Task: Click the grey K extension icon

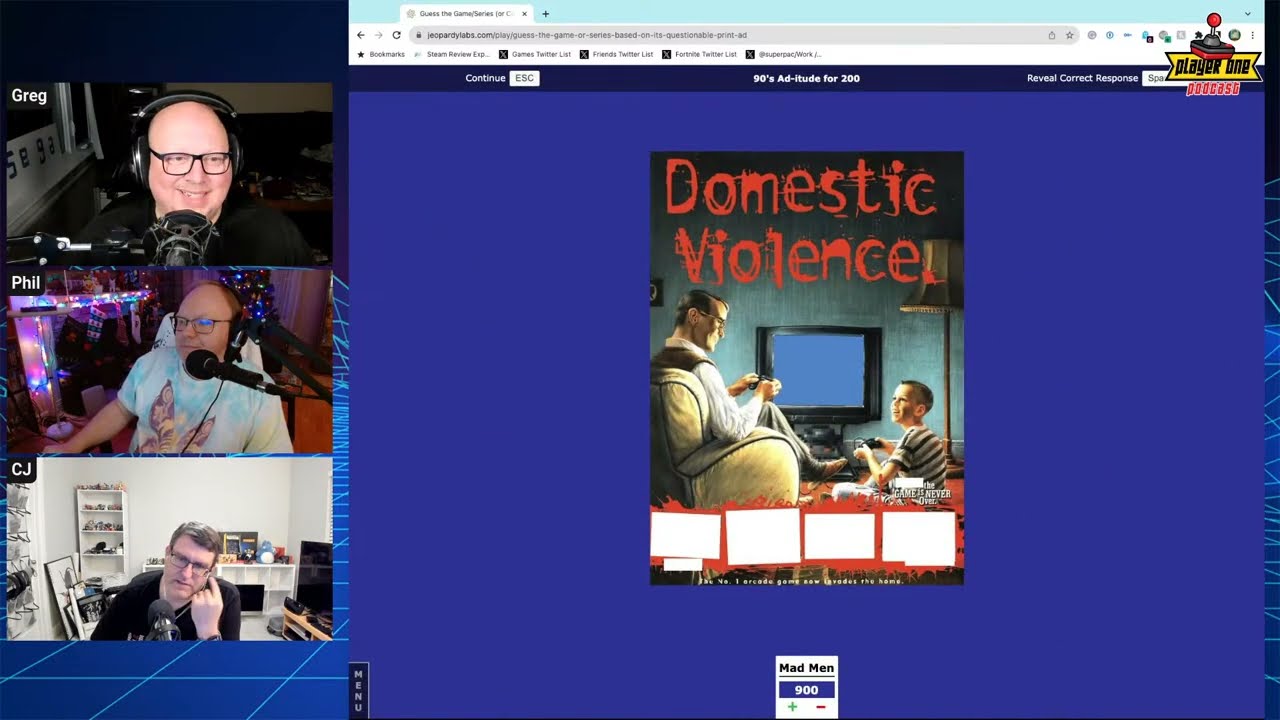Action: [x=1181, y=35]
